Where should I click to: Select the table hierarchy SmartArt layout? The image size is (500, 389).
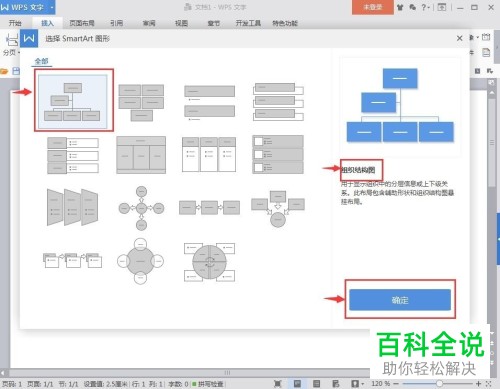coord(141,155)
